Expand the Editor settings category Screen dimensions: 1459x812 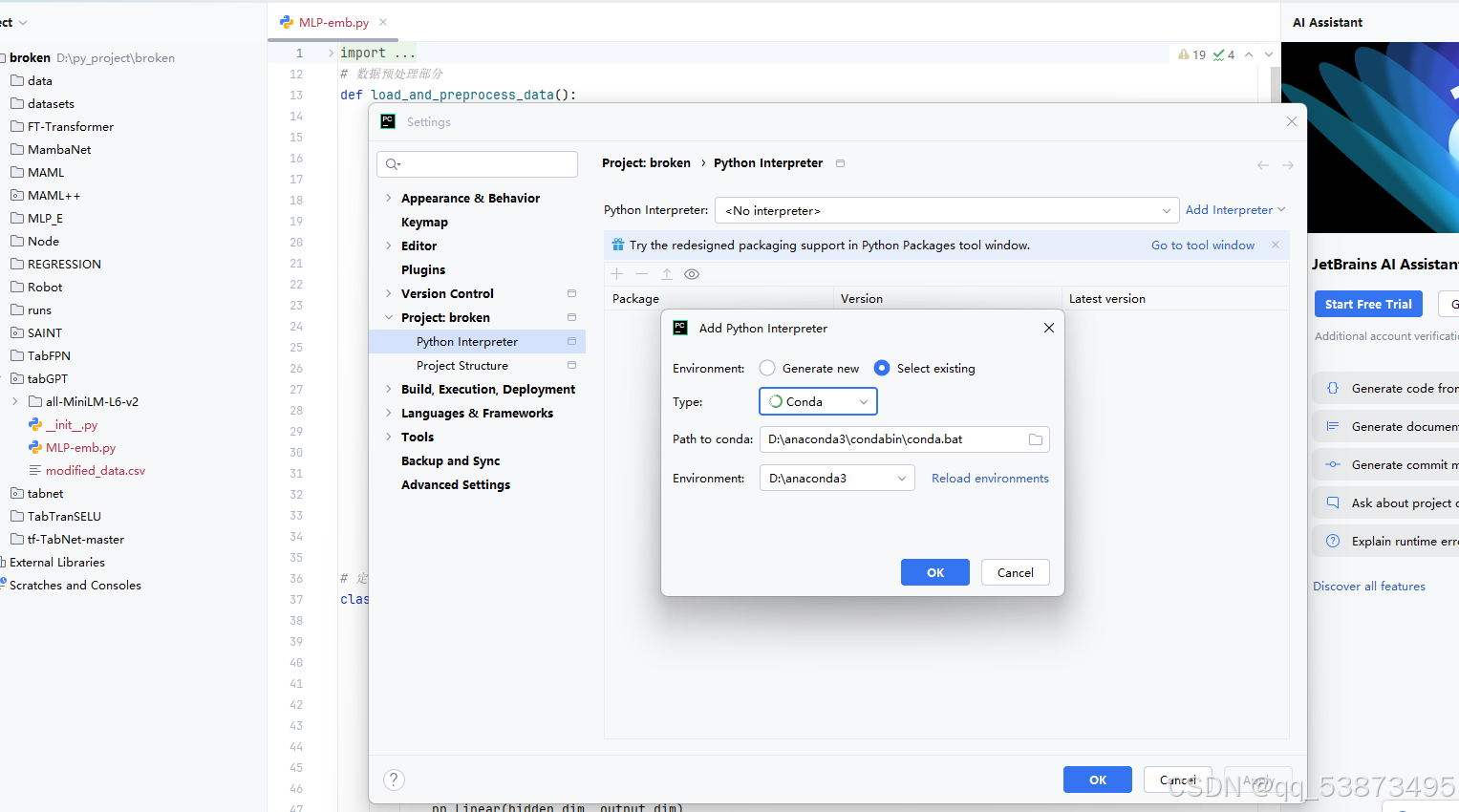(388, 246)
